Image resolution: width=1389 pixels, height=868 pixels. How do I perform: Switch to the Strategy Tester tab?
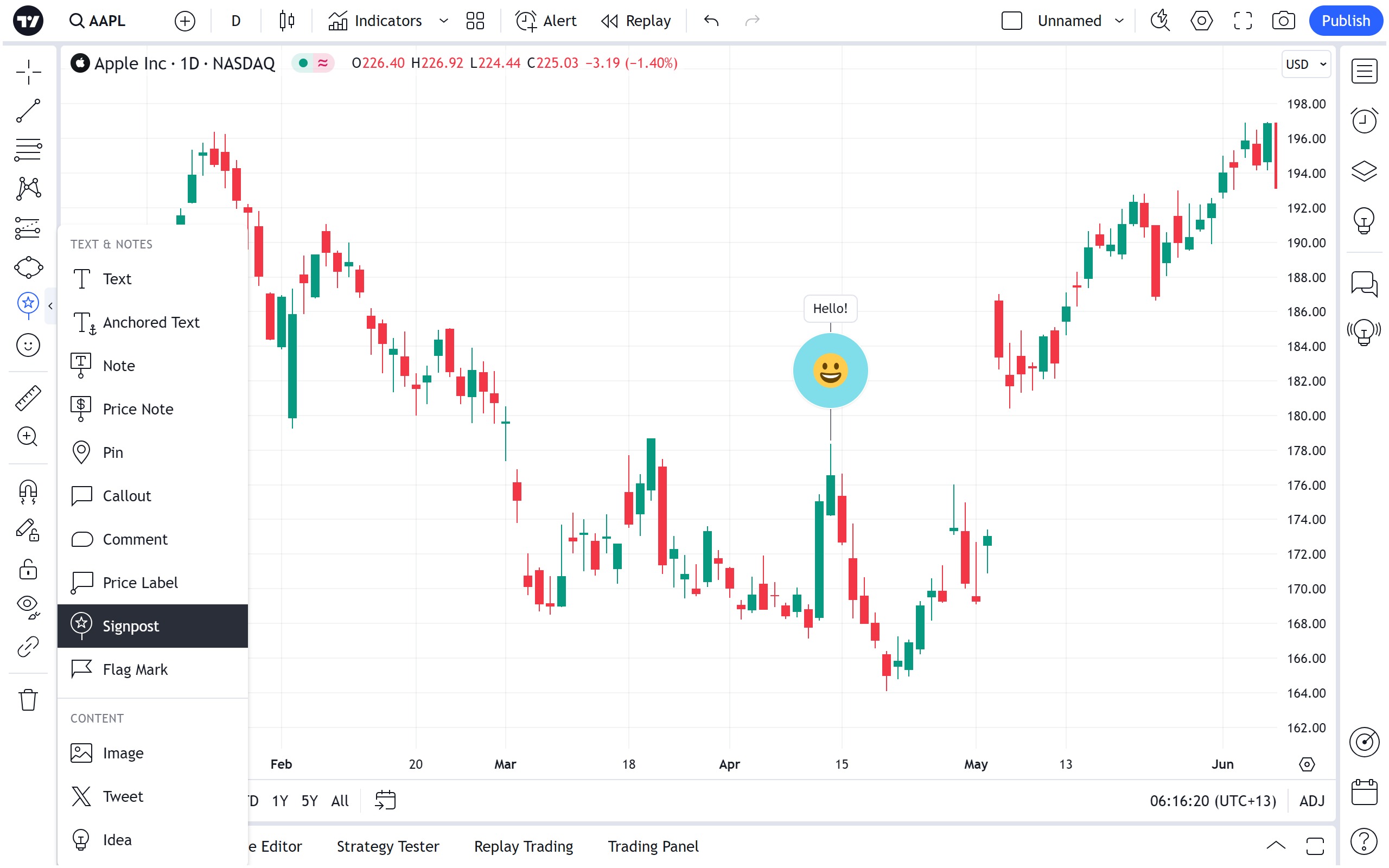(x=388, y=846)
